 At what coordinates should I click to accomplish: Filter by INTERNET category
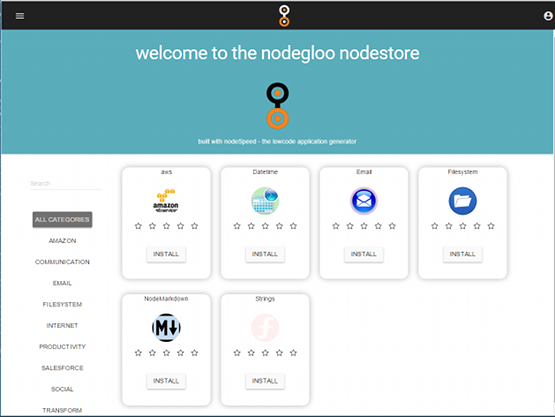(62, 326)
